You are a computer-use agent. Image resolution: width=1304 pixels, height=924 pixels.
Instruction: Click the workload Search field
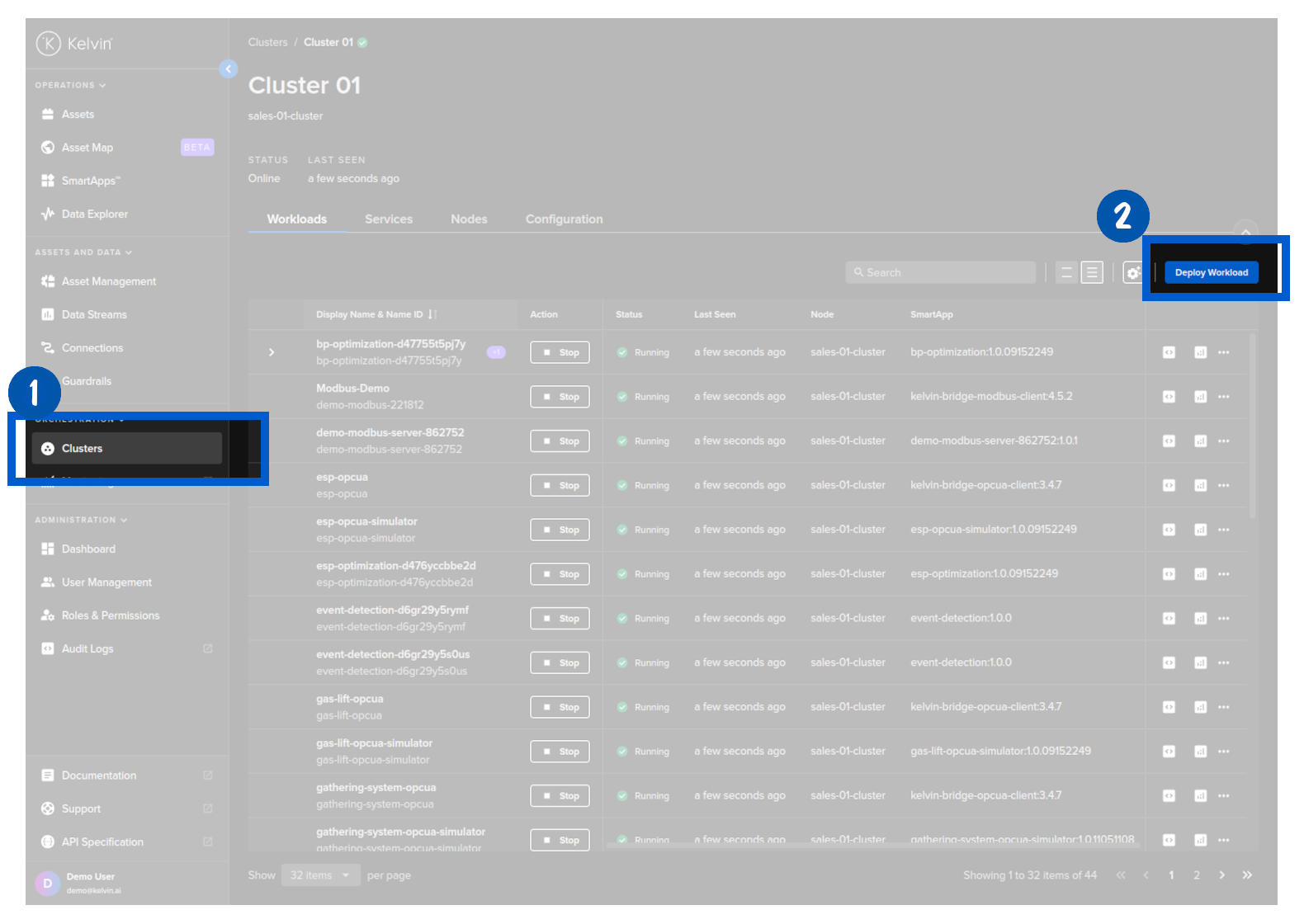(941, 273)
